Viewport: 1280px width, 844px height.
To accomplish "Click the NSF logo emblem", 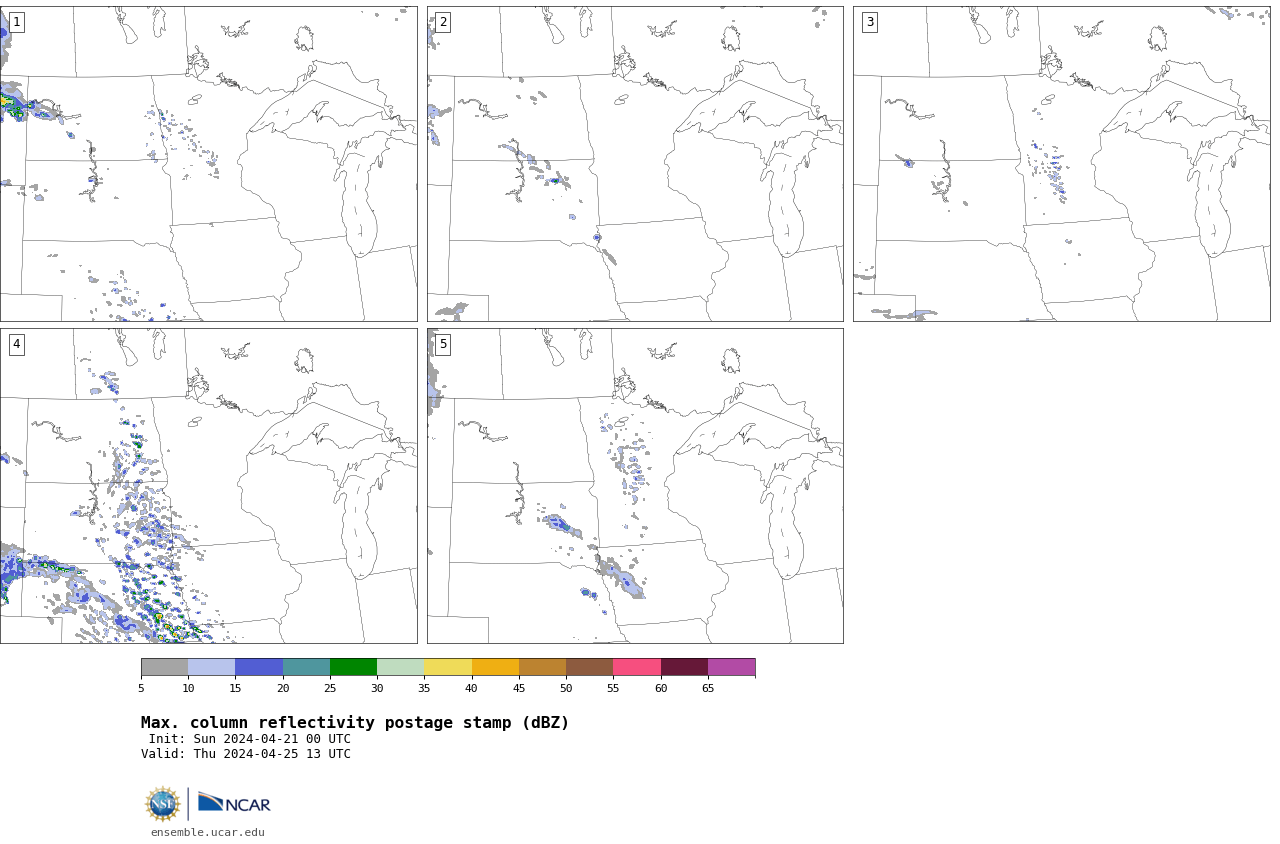I will (x=162, y=804).
